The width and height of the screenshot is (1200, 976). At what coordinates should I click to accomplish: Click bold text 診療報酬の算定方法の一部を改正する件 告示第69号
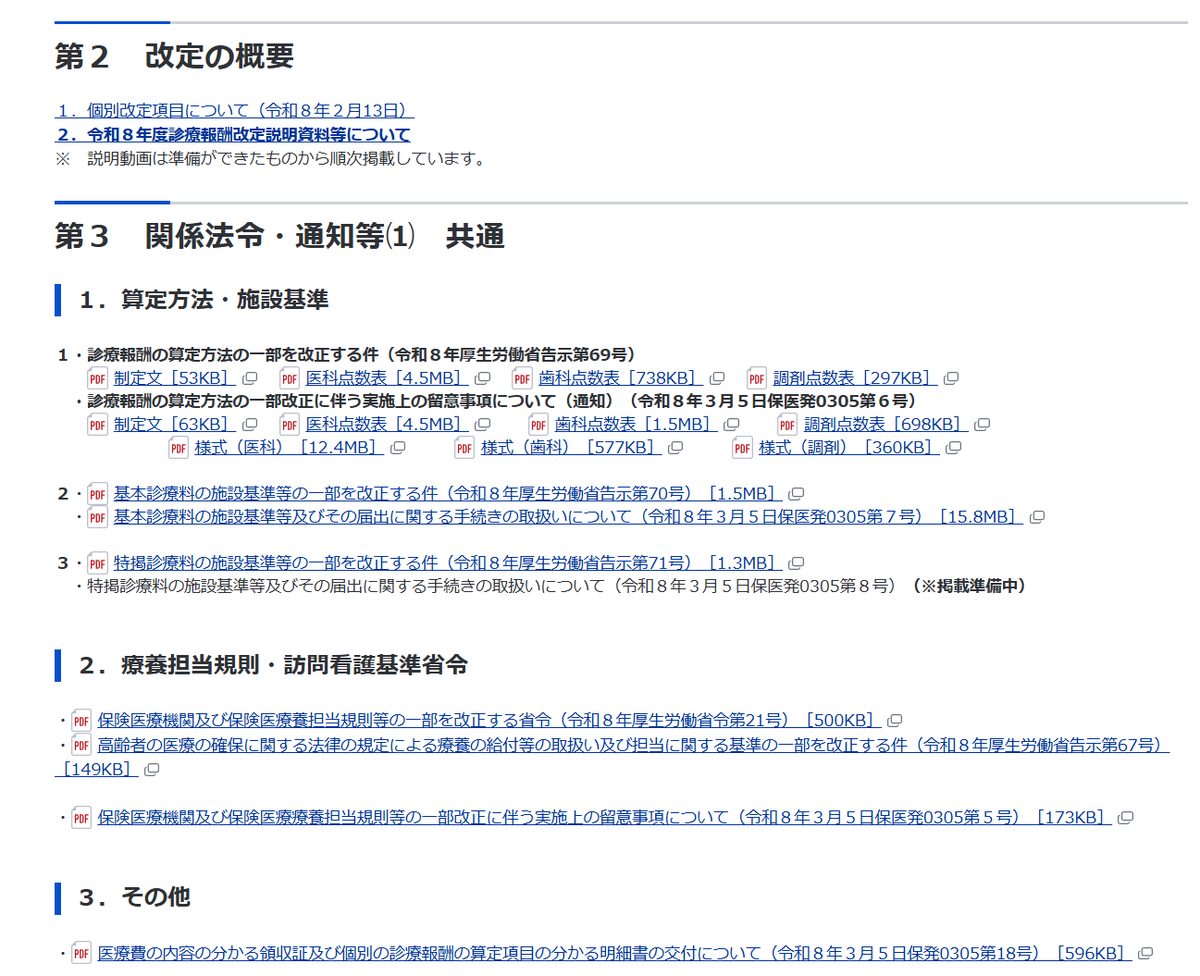click(x=362, y=354)
